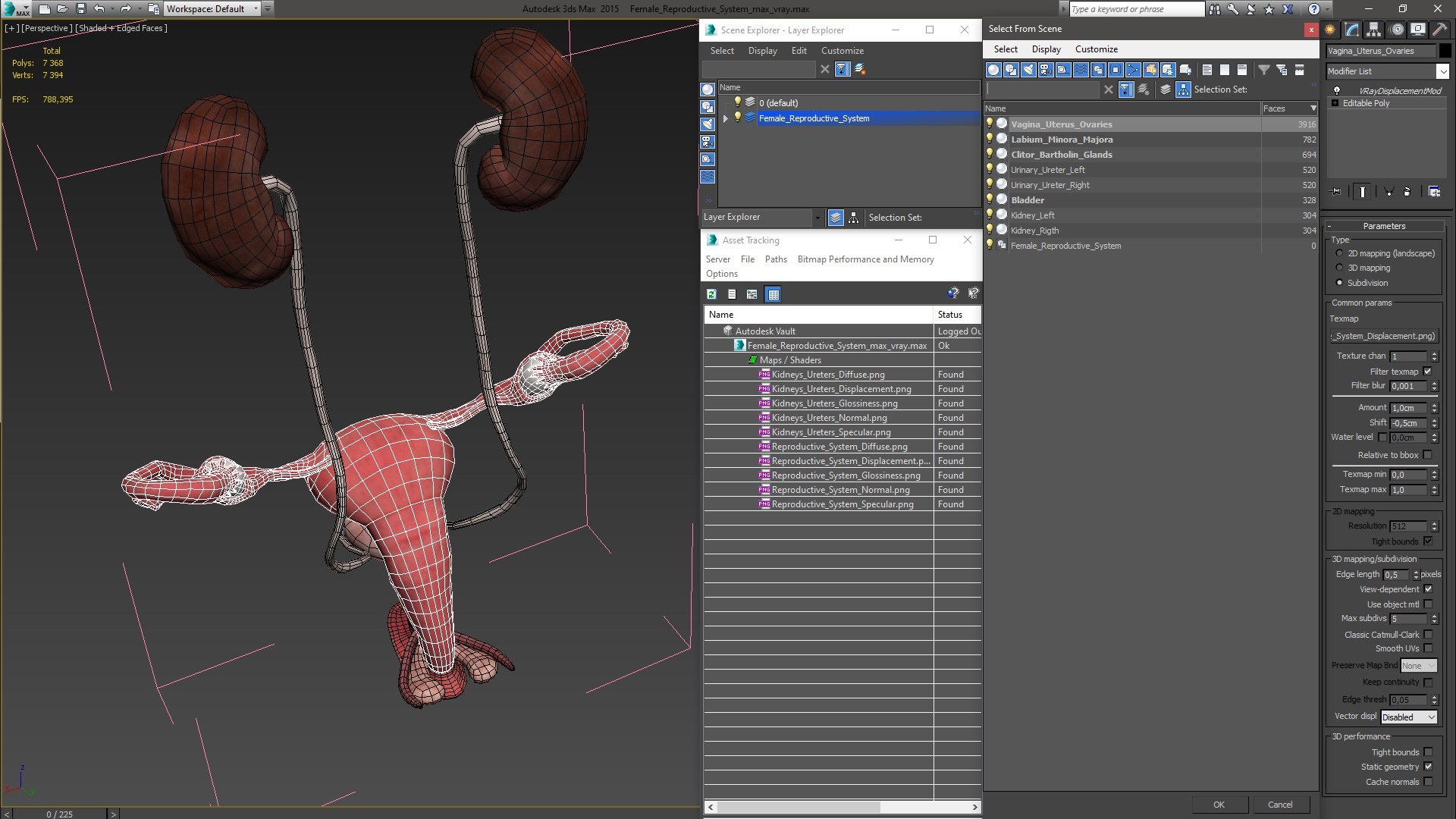1456x819 pixels.
Task: Toggle Display Geometry filter in Select From Scene
Action: [x=993, y=70]
